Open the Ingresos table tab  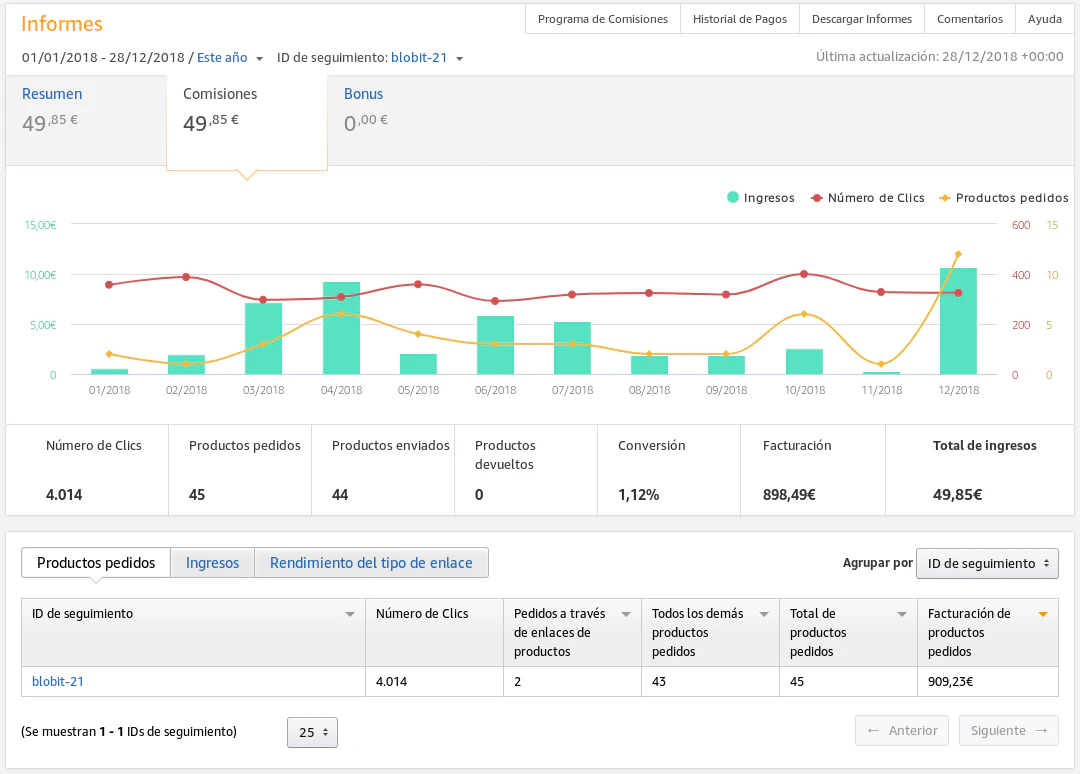[212, 563]
